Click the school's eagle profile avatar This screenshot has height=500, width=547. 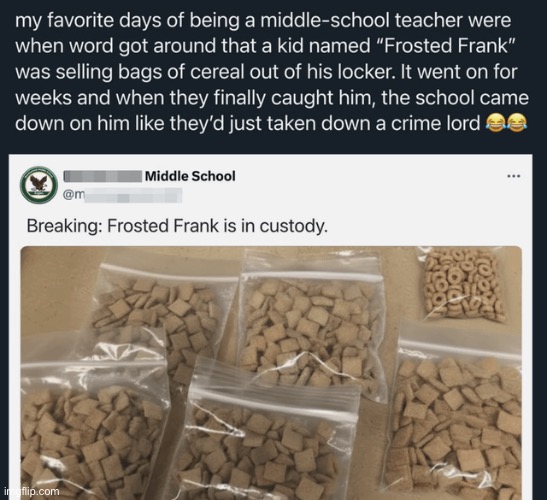(x=39, y=184)
